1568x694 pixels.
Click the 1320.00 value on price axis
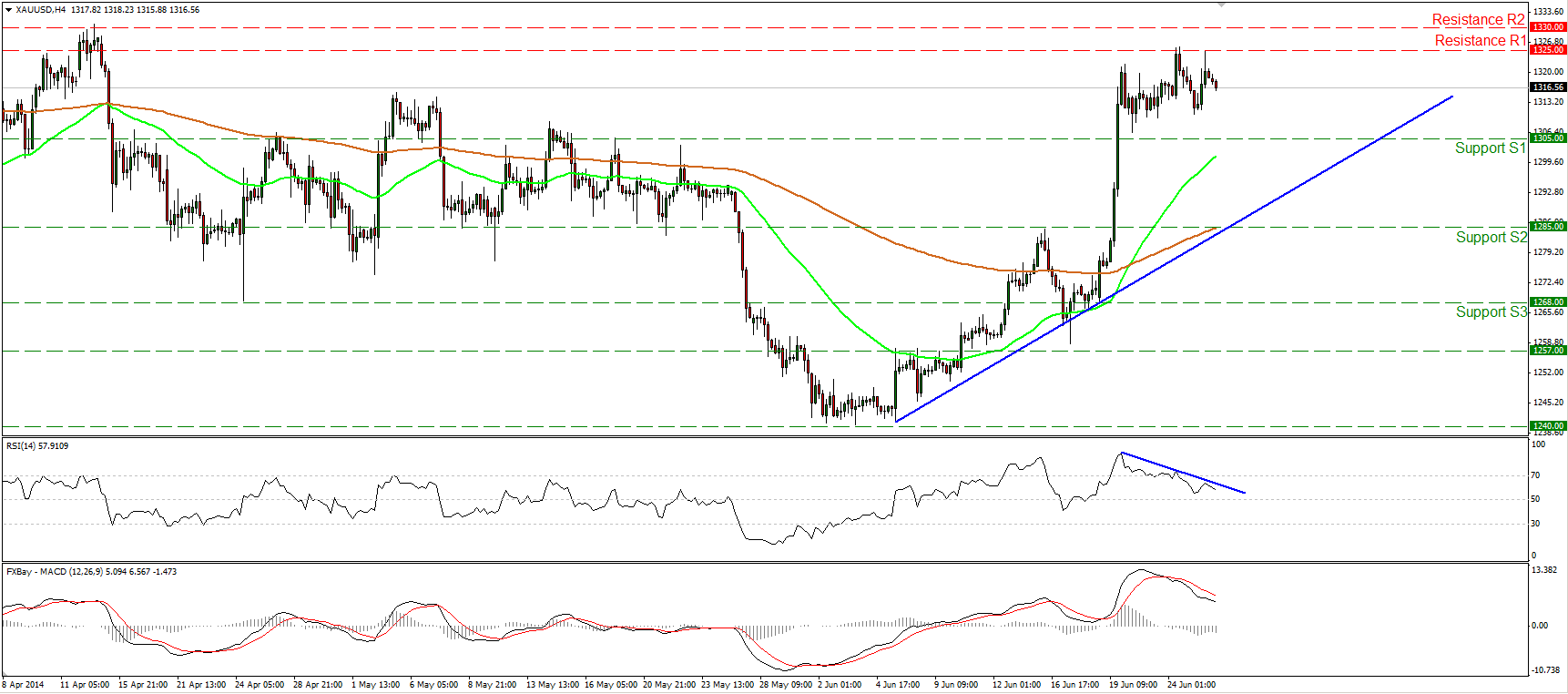(1549, 72)
